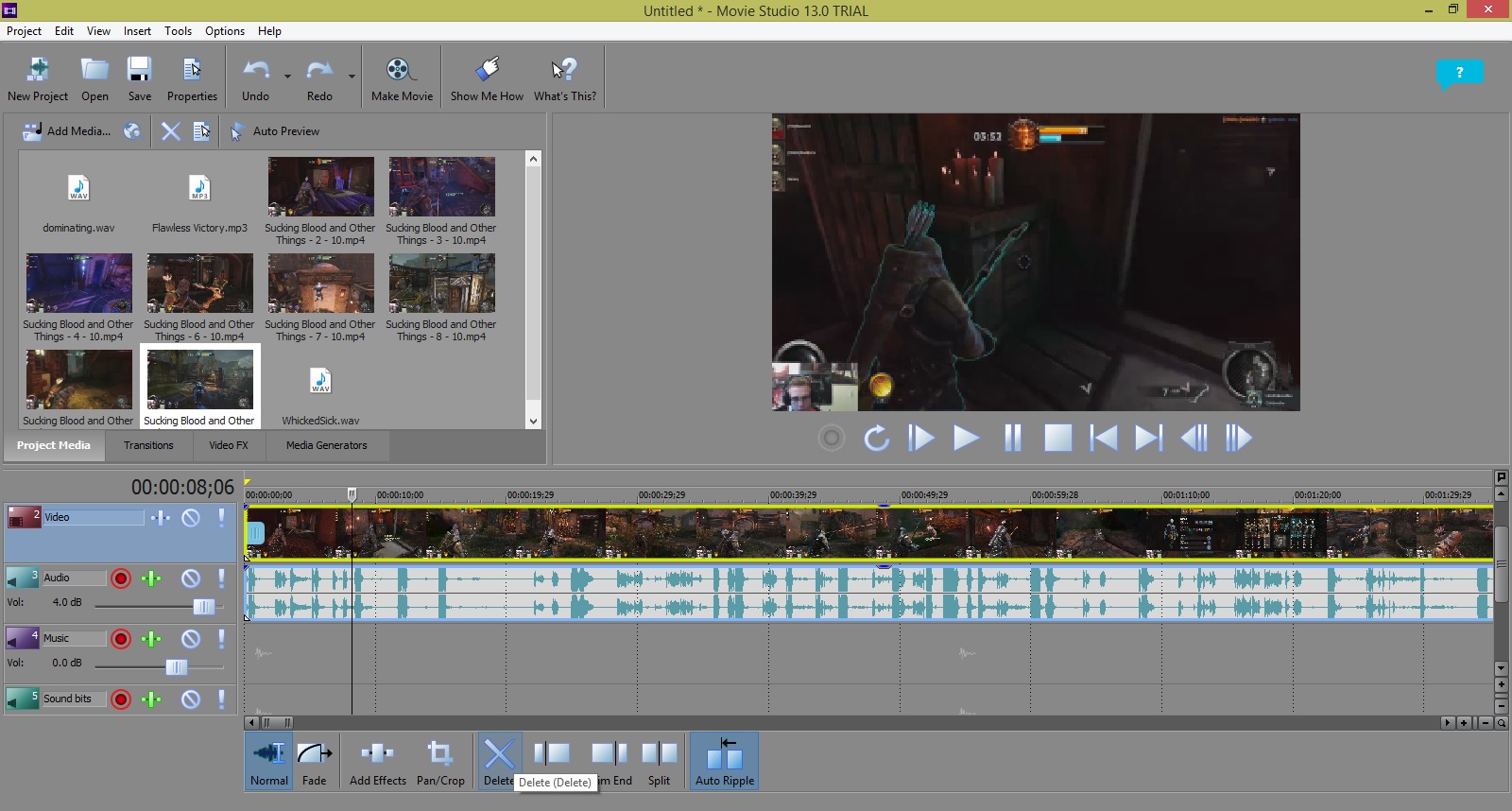This screenshot has width=1512, height=811.
Task: Select Sucking Blood clip 7 thumbnail
Action: click(x=320, y=284)
